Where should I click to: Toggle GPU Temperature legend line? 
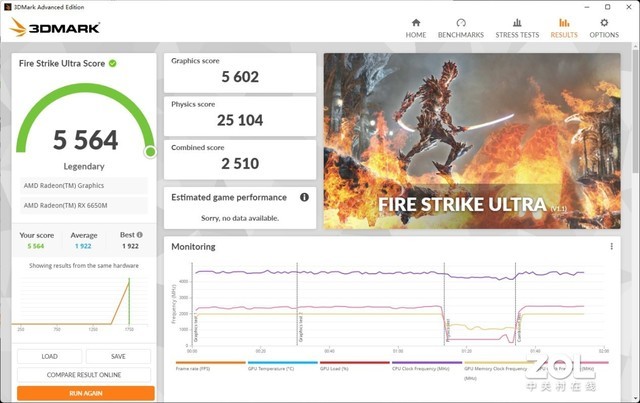[282, 365]
